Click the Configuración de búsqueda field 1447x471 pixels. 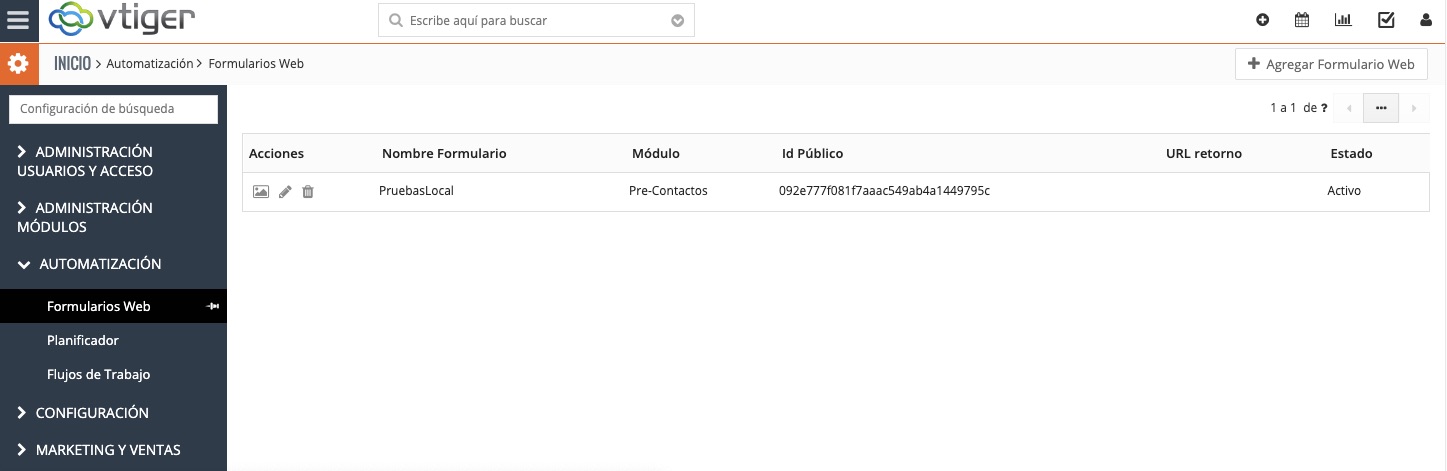(113, 109)
